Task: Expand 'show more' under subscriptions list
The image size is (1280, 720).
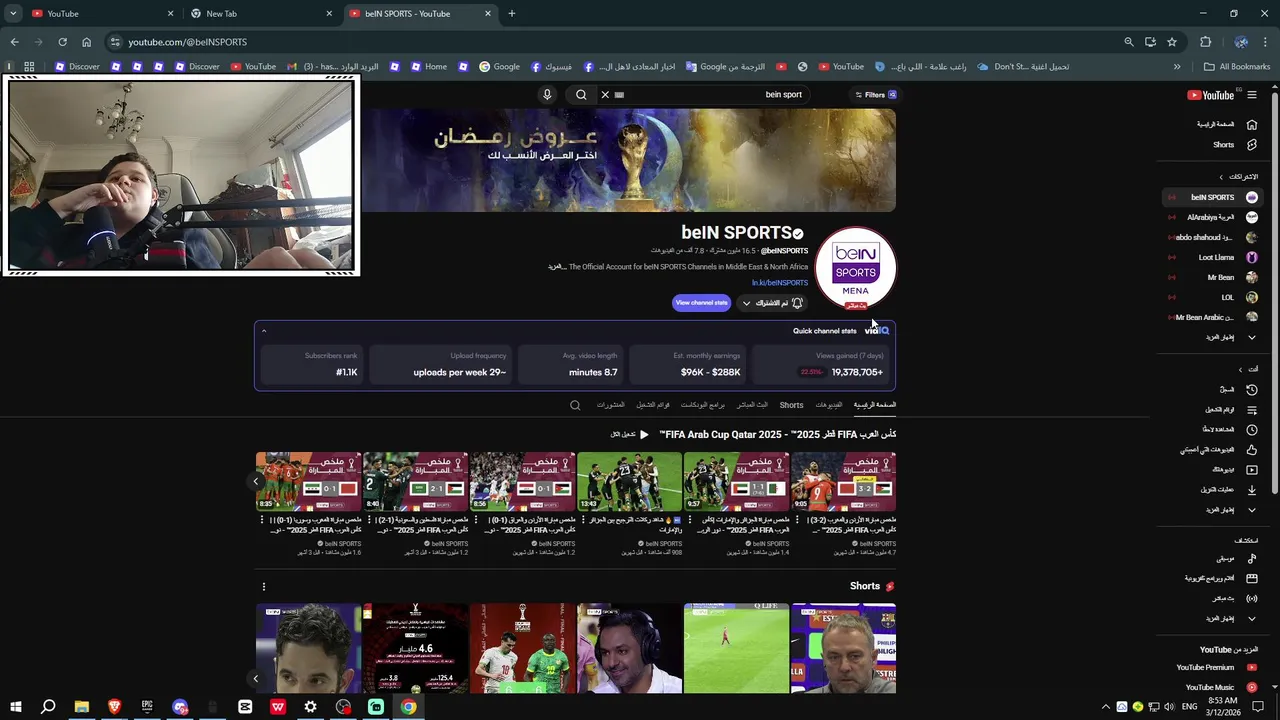Action: click(1213, 337)
